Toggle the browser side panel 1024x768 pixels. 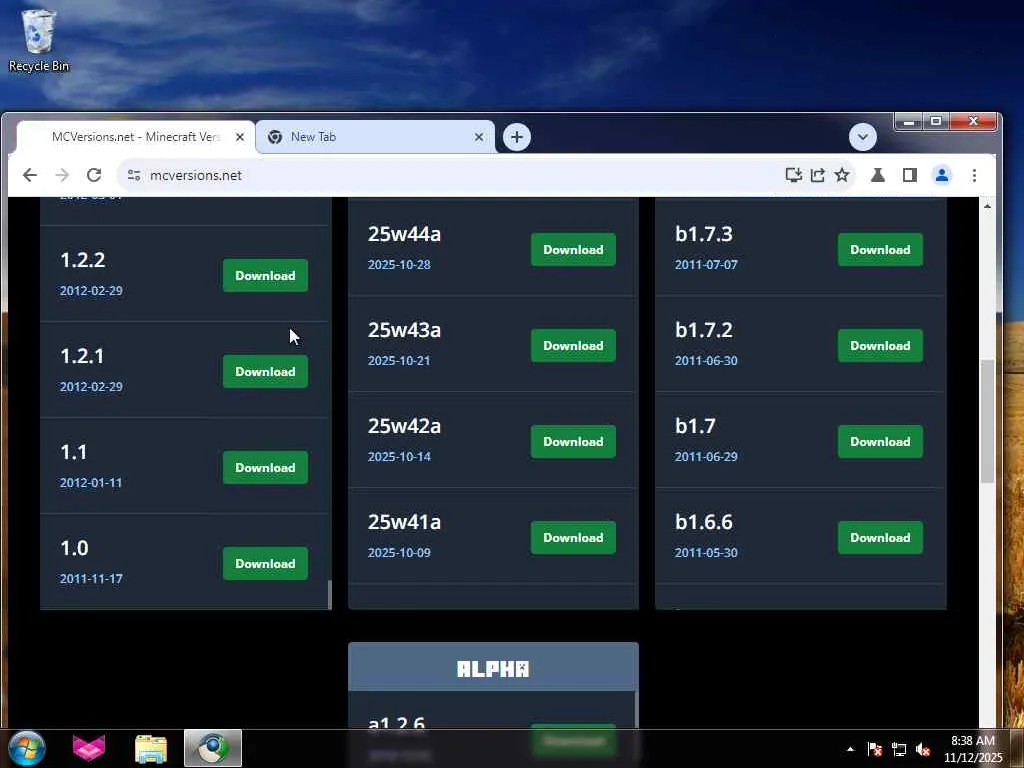pos(910,175)
